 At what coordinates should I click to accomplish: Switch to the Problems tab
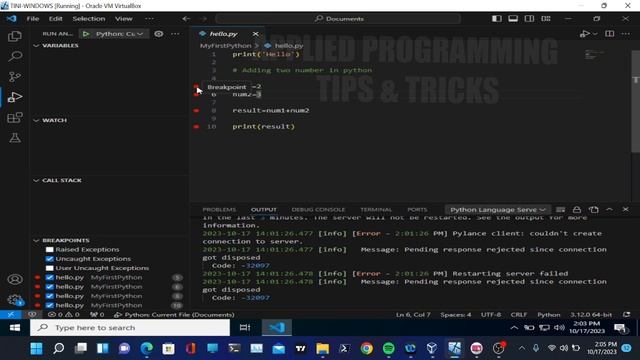point(219,209)
